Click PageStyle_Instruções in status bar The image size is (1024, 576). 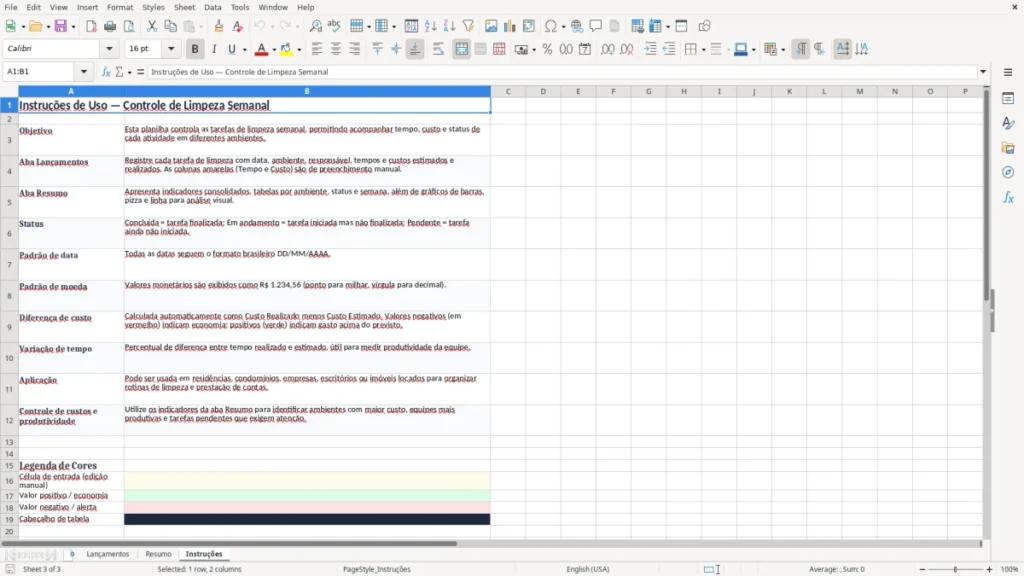tap(377, 569)
